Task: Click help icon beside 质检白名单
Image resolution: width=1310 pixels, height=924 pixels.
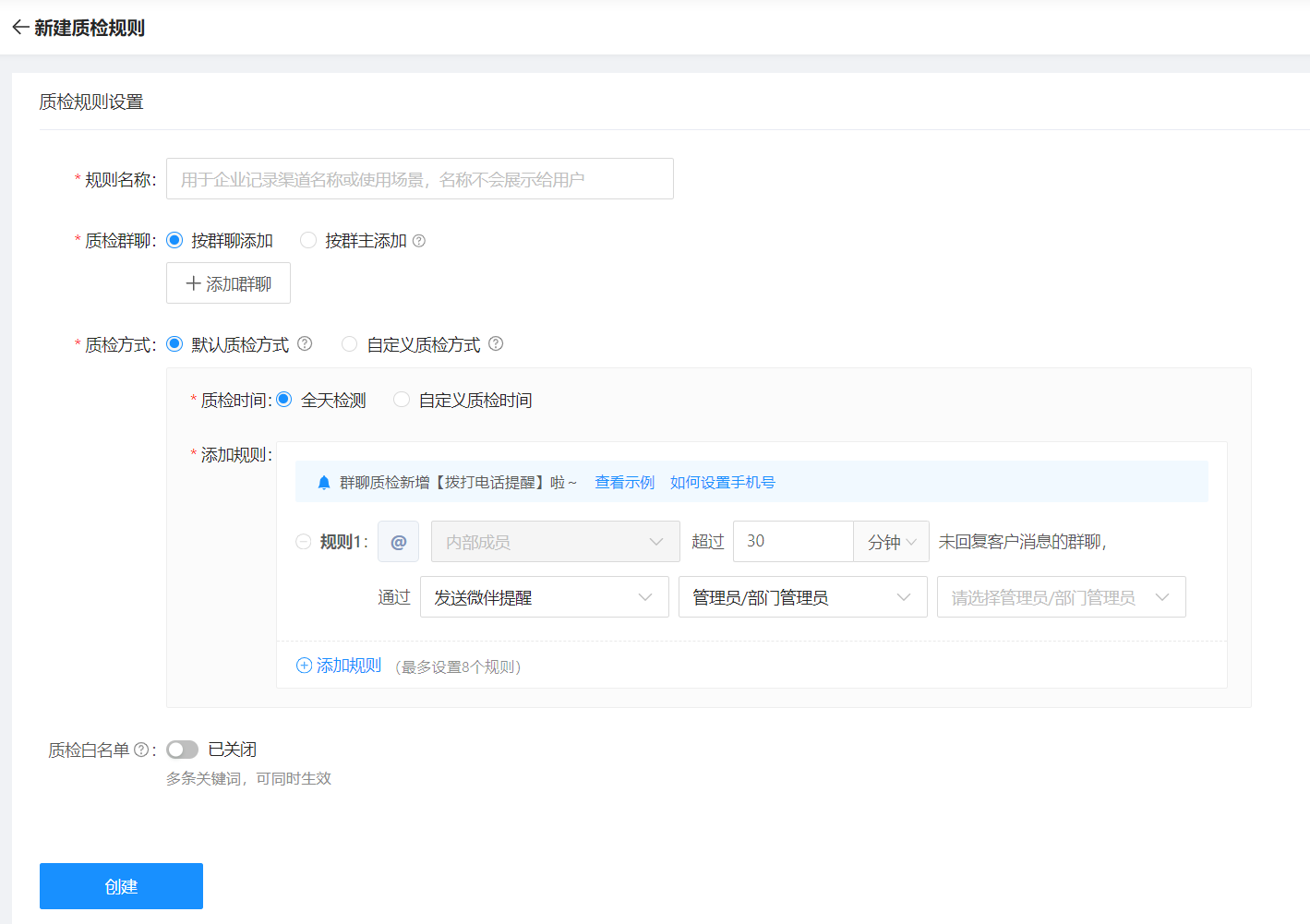Action: click(141, 750)
